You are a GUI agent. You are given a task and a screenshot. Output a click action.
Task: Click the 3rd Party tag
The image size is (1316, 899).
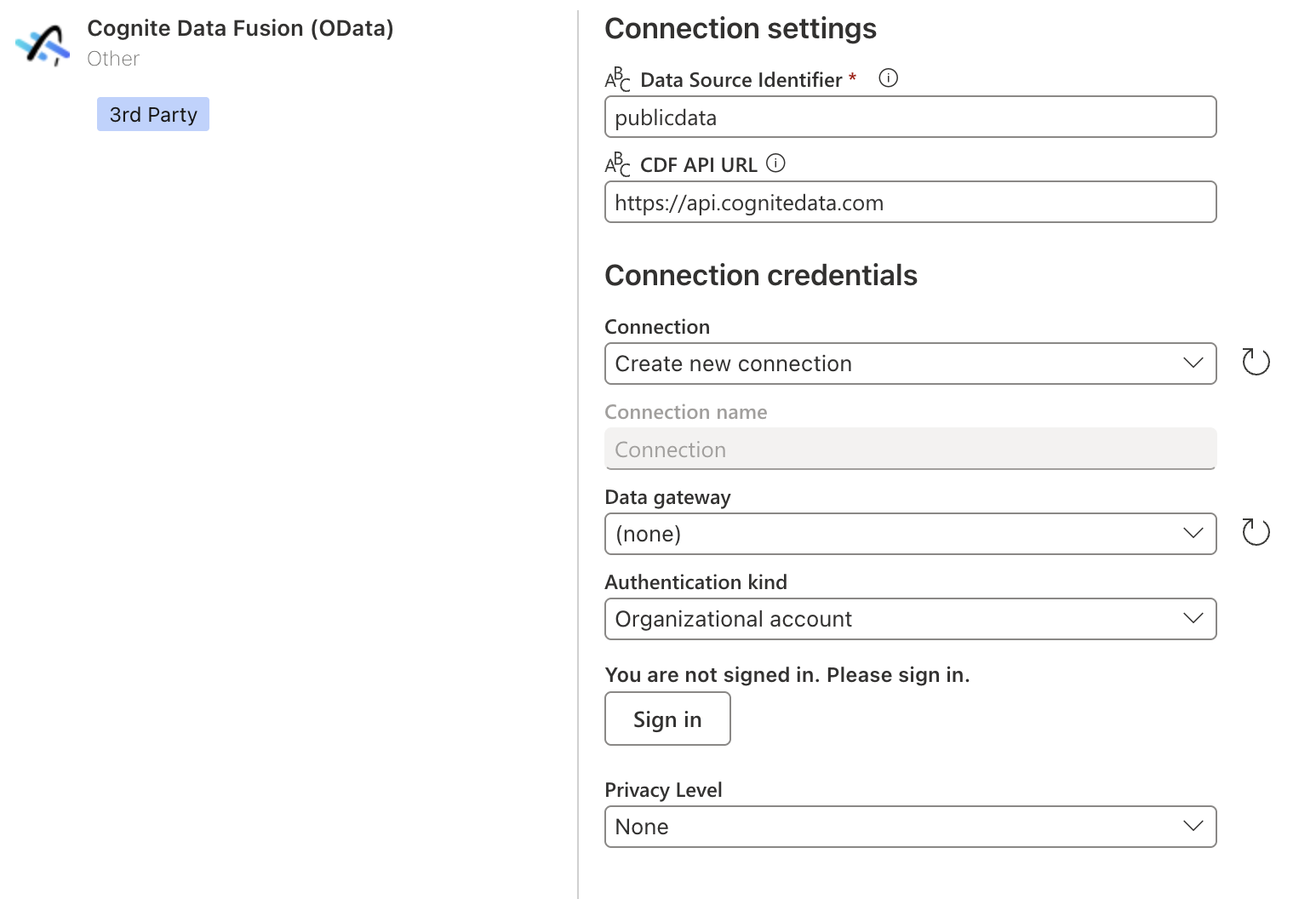point(153,114)
